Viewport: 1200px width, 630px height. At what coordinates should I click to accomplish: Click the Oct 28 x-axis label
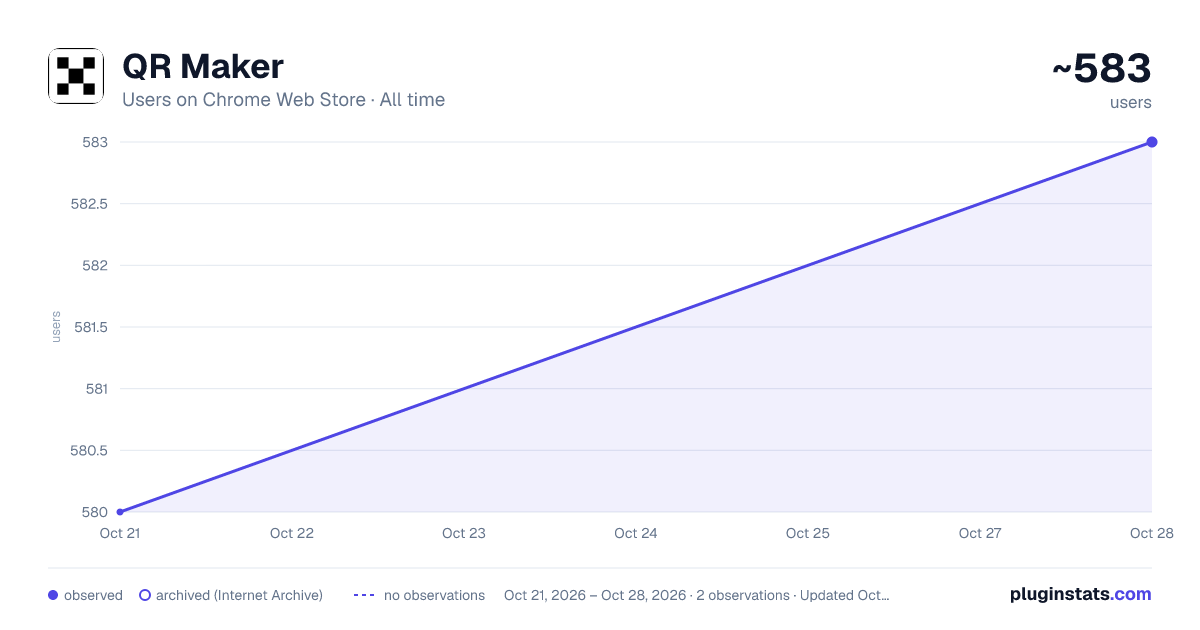[x=1150, y=533]
